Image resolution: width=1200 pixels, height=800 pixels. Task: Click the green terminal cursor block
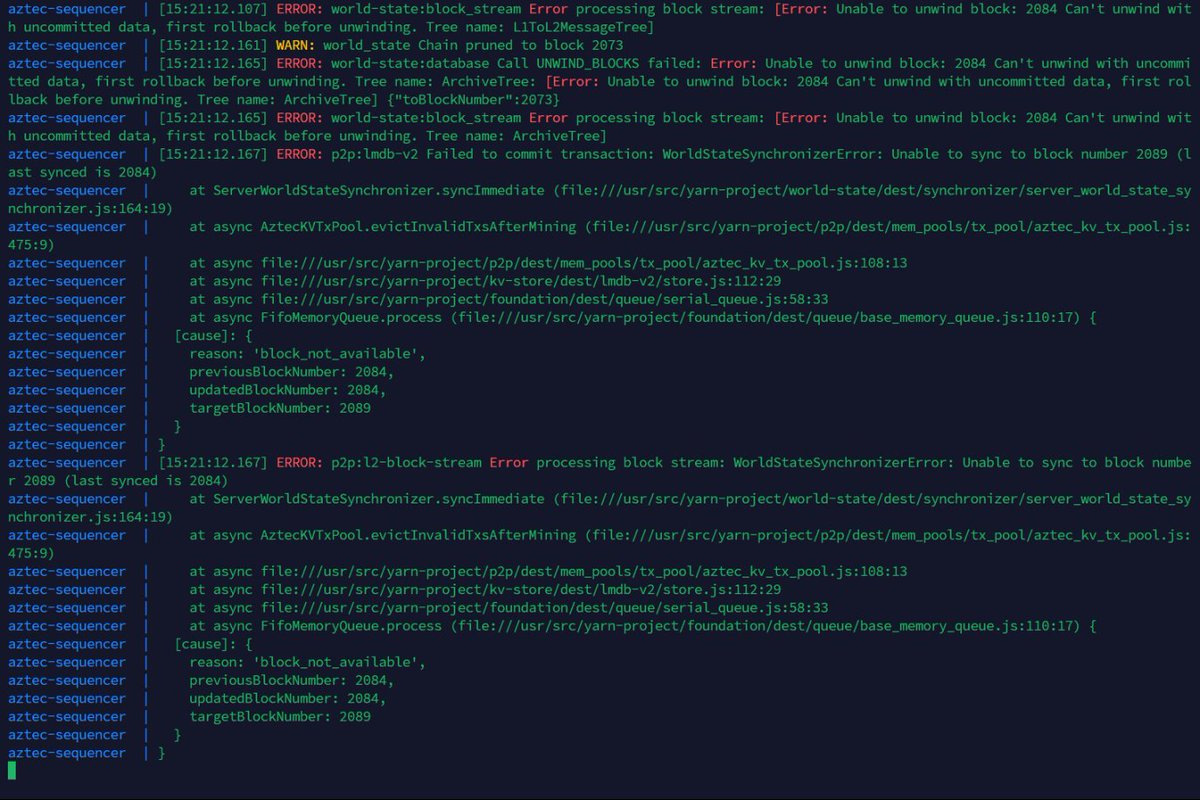pyautogui.click(x=12, y=770)
